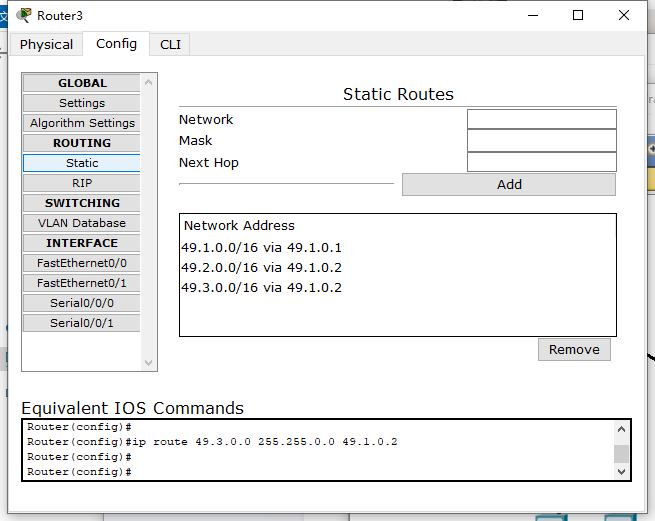The width and height of the screenshot is (655, 521).
Task: Click IOS commands scroll up arrow
Action: tap(621, 429)
